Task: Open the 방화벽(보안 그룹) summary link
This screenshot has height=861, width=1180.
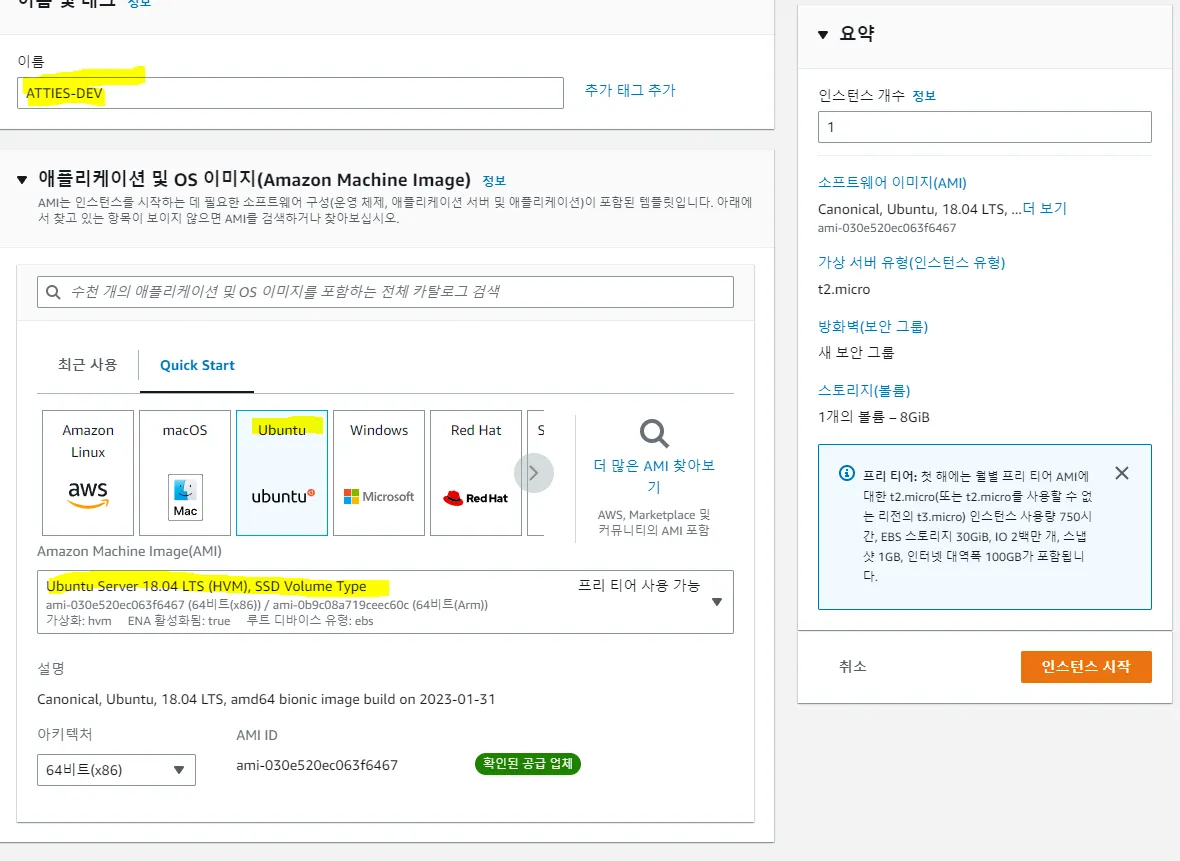Action: coord(873,327)
